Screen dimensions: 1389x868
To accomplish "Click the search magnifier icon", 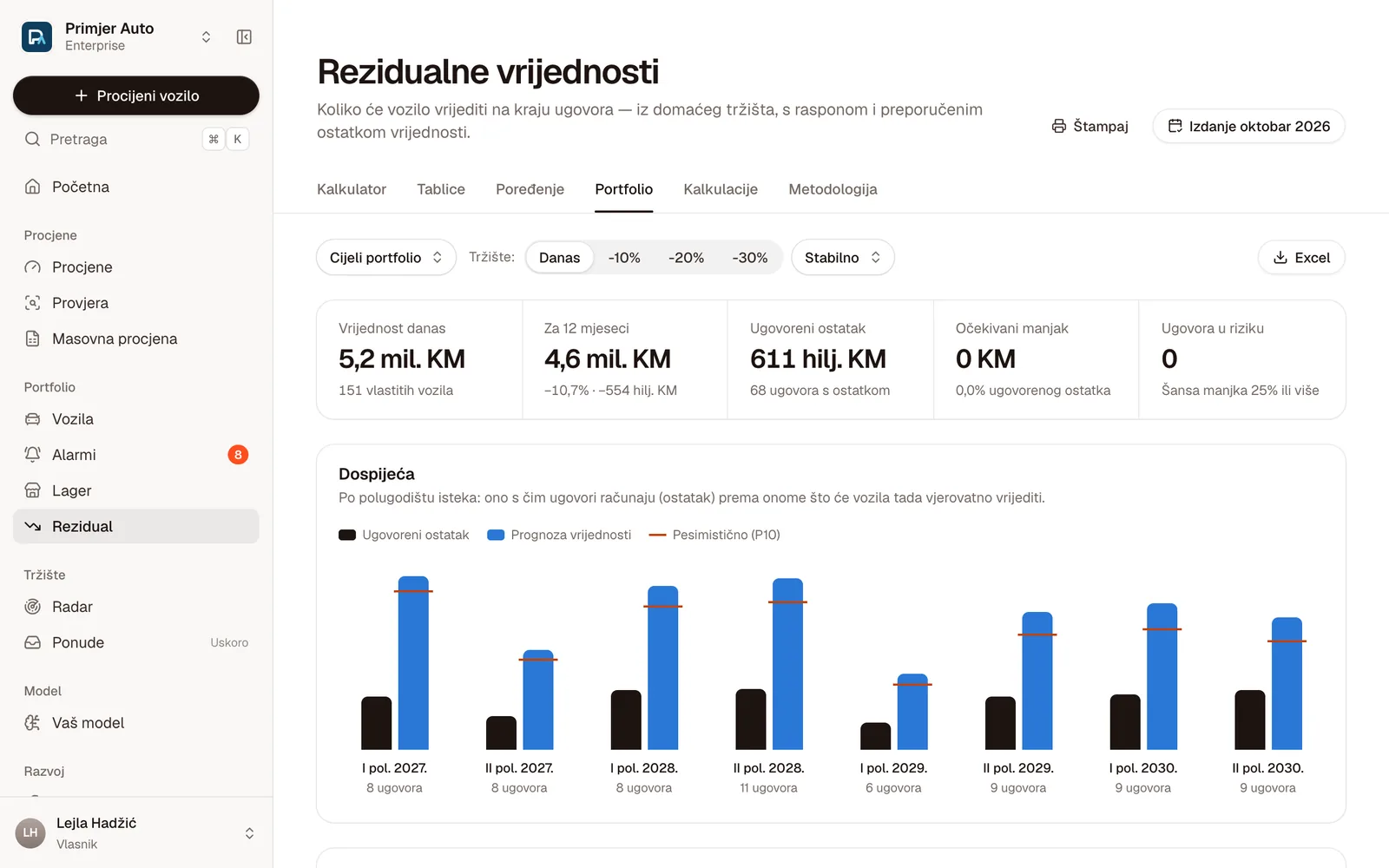I will pos(32,139).
